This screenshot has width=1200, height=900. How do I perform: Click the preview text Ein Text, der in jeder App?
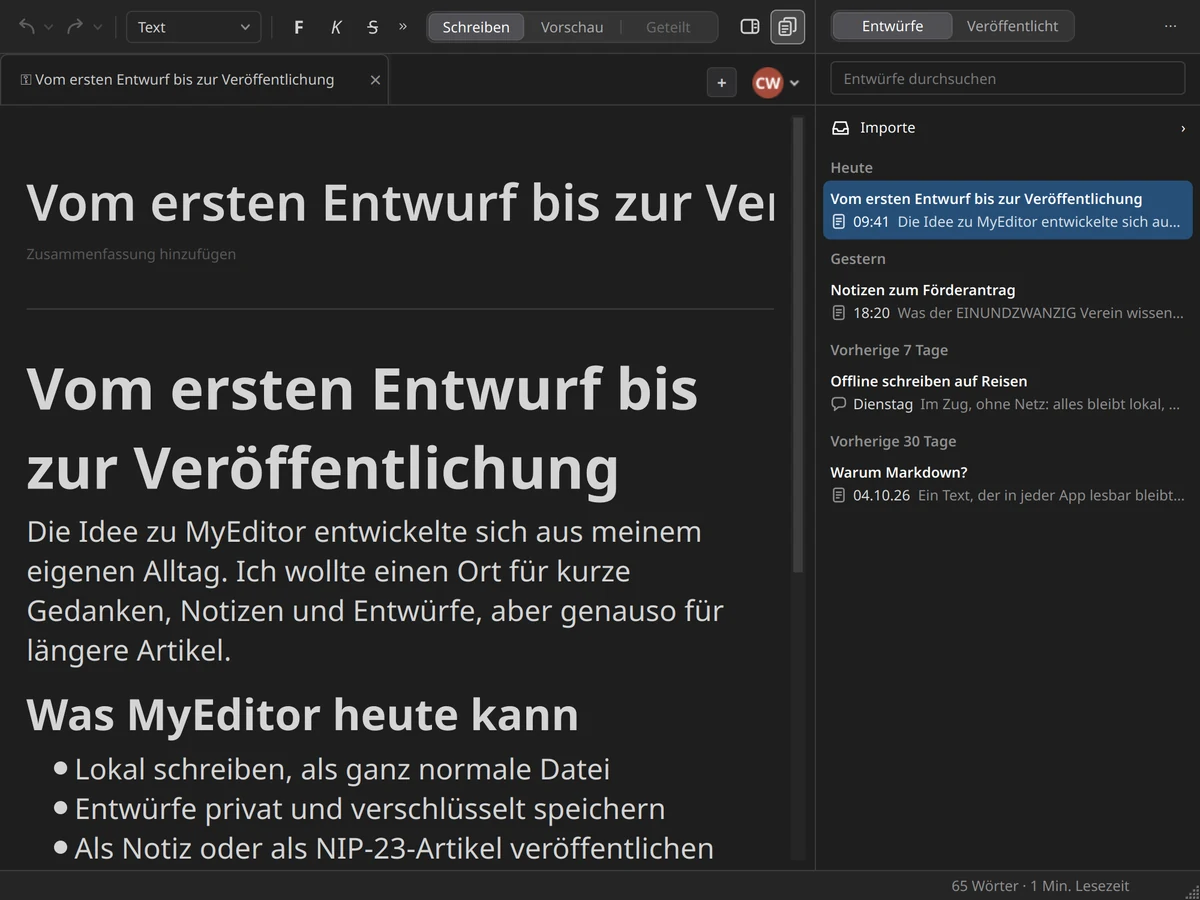tap(1051, 495)
